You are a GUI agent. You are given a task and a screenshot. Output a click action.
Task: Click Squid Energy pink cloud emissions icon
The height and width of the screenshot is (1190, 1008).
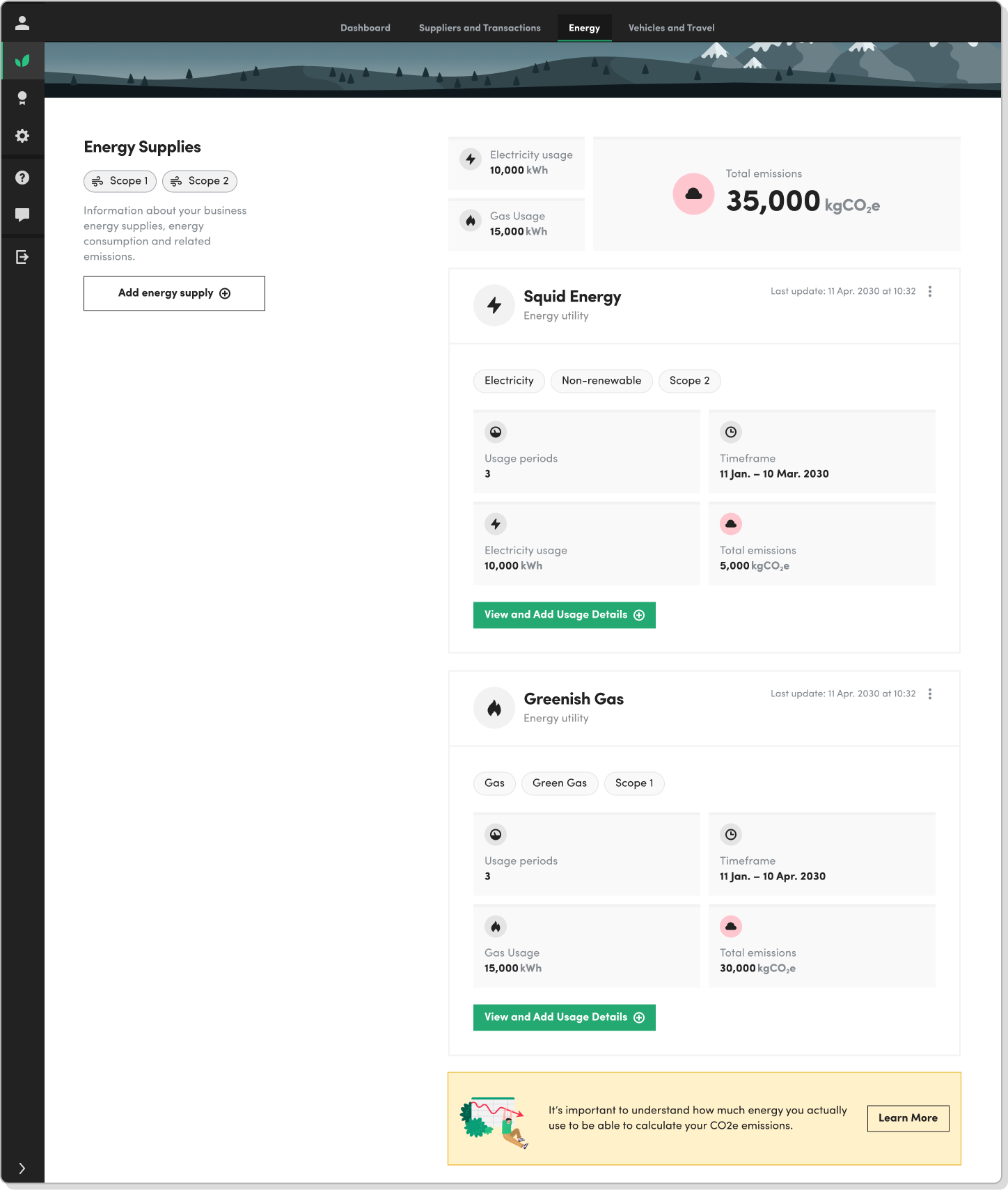(731, 524)
